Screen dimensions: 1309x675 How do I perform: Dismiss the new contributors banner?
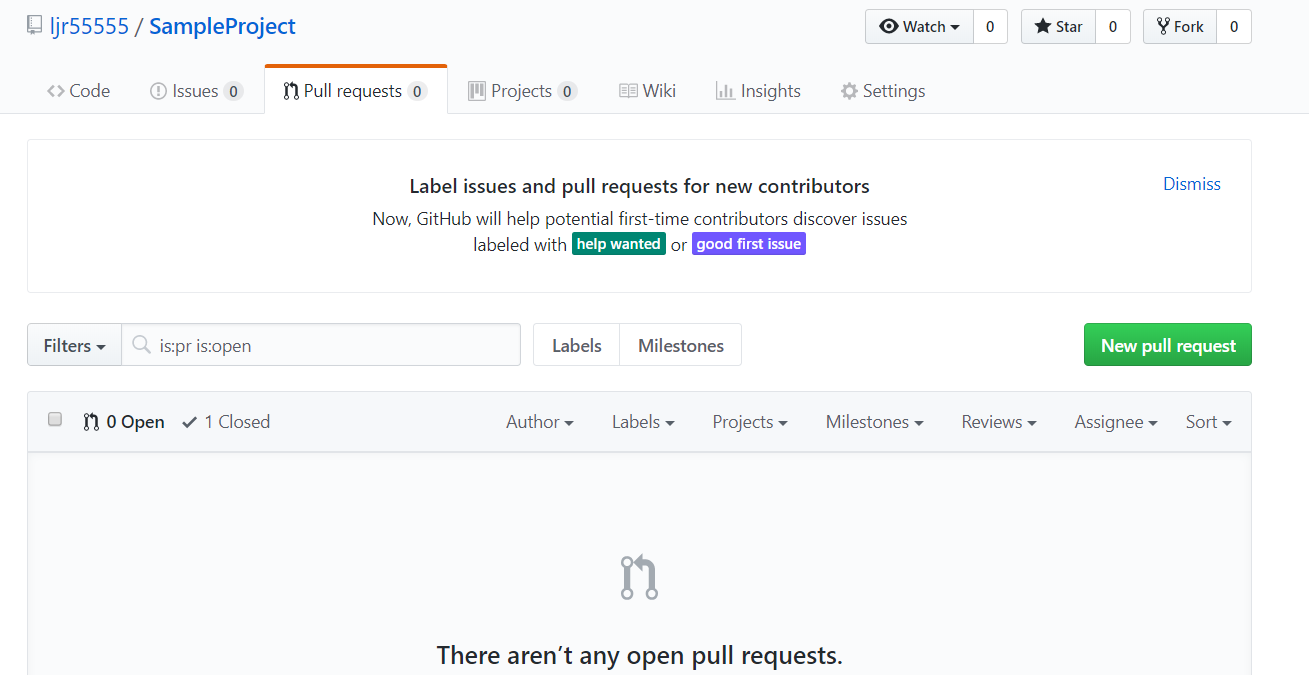click(x=1192, y=184)
